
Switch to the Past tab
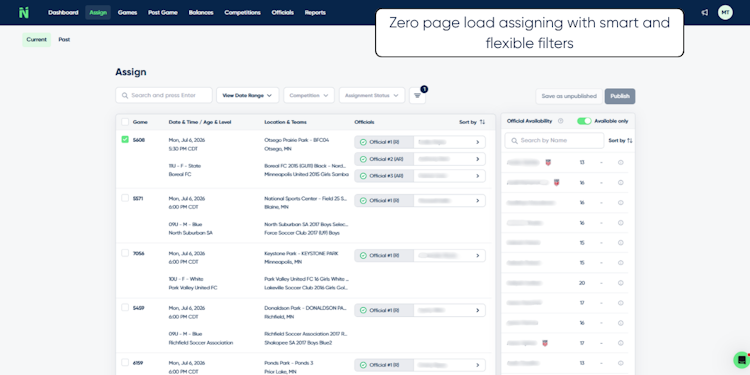click(x=65, y=40)
